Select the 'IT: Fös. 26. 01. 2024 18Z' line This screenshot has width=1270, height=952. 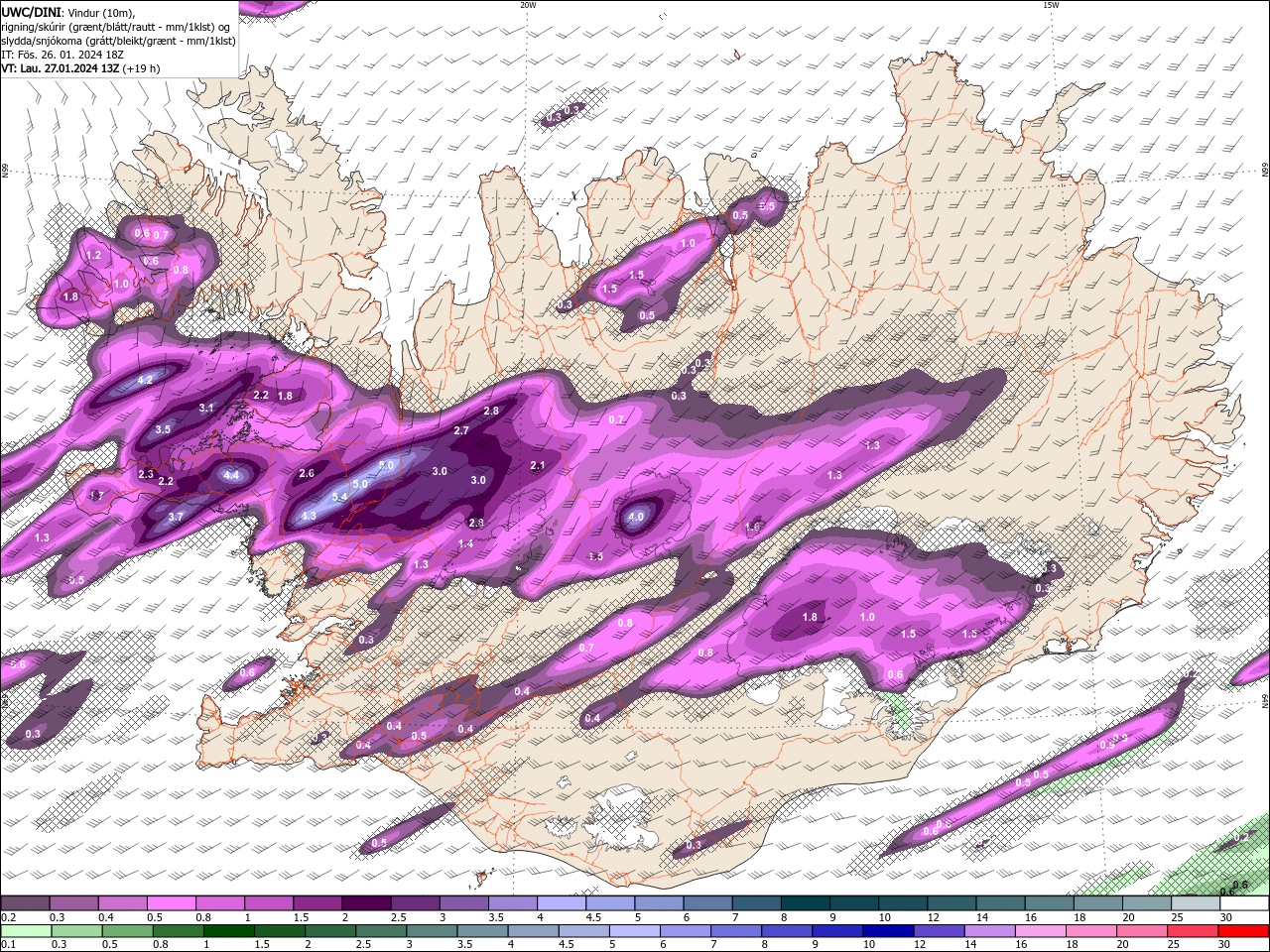point(63,55)
